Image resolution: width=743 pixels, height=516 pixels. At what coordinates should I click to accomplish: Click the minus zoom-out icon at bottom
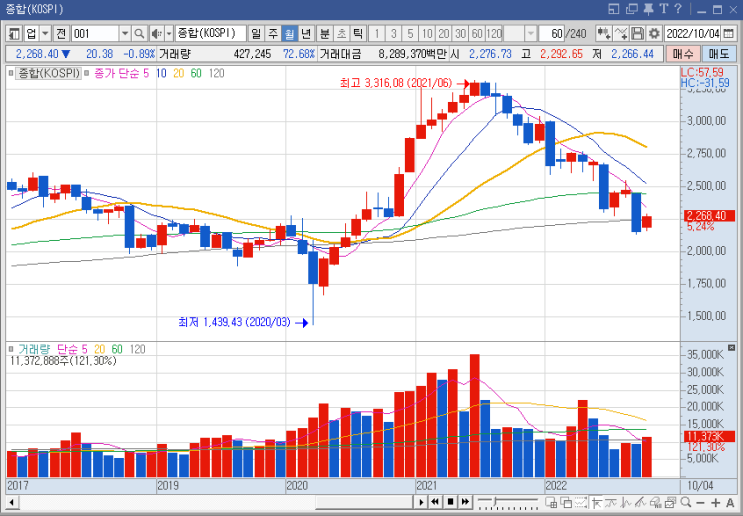tap(701, 502)
